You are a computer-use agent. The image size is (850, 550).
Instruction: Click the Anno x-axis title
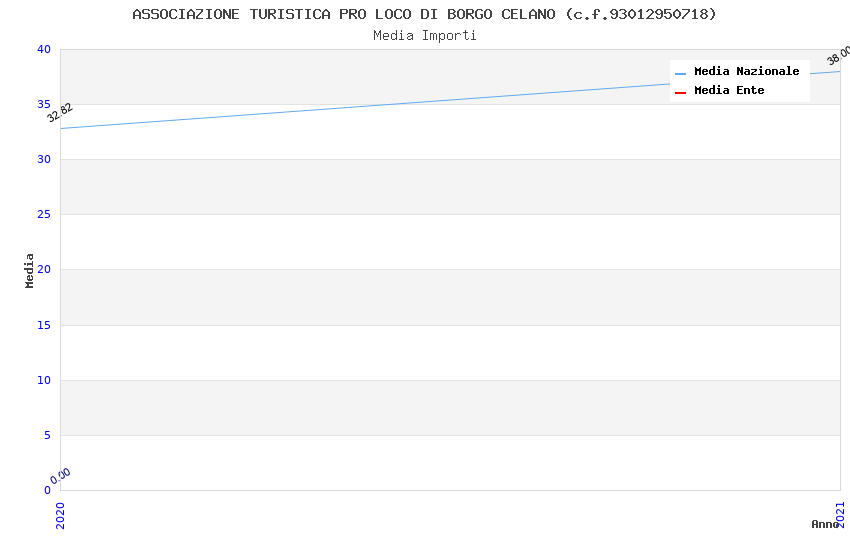[x=825, y=524]
